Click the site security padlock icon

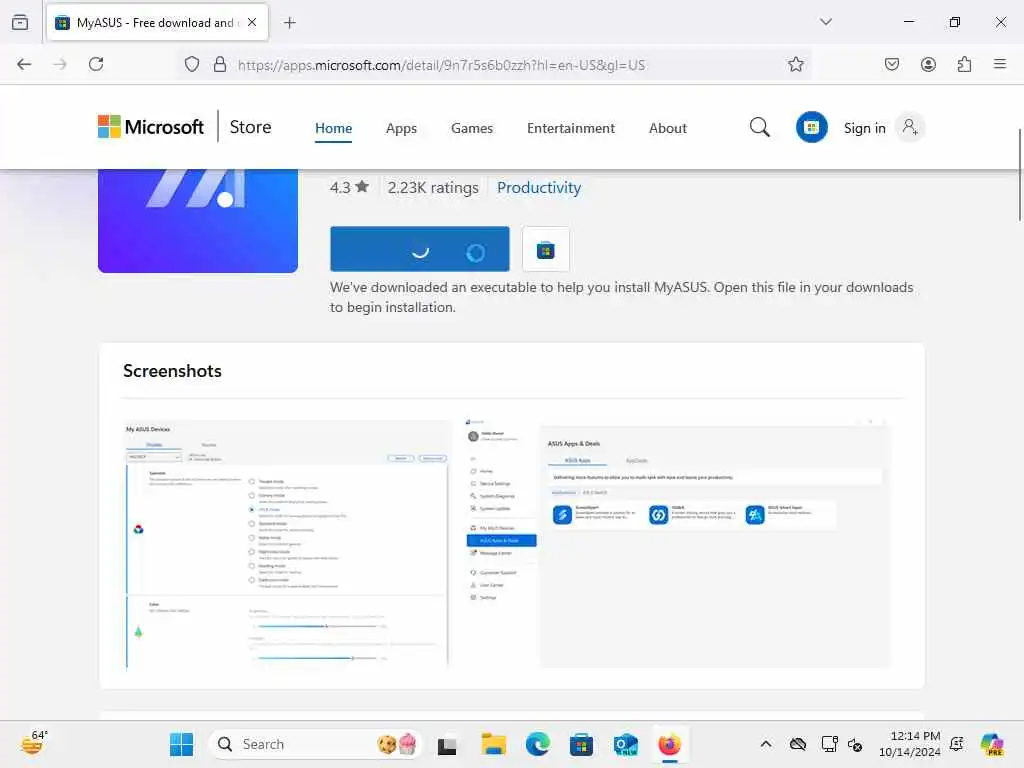[x=220, y=64]
